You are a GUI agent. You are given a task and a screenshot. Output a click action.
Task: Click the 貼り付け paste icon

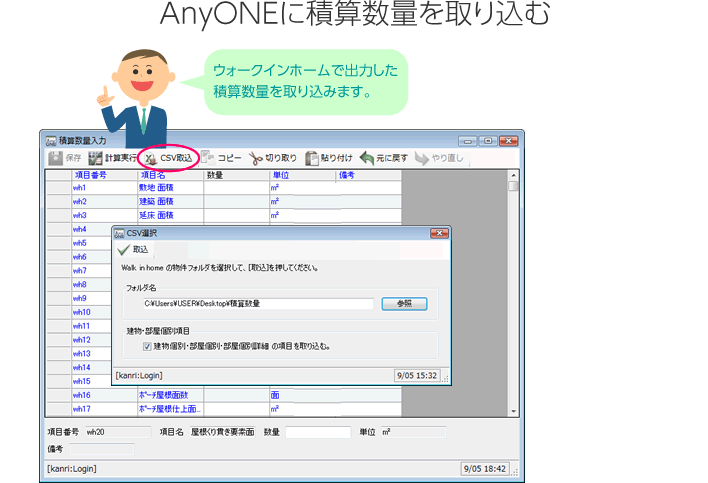[x=312, y=158]
